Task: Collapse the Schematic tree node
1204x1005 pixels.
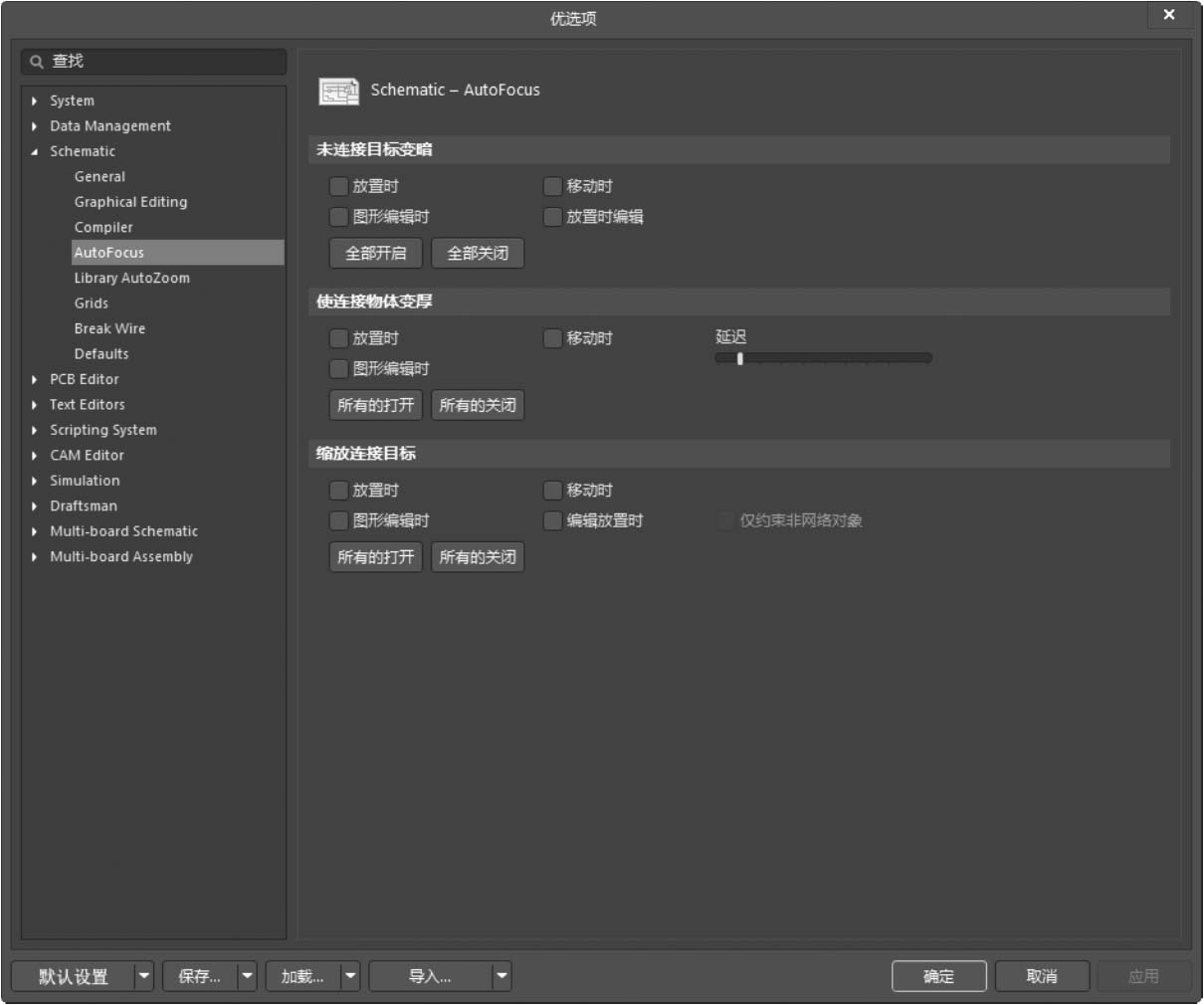Action: [35, 152]
